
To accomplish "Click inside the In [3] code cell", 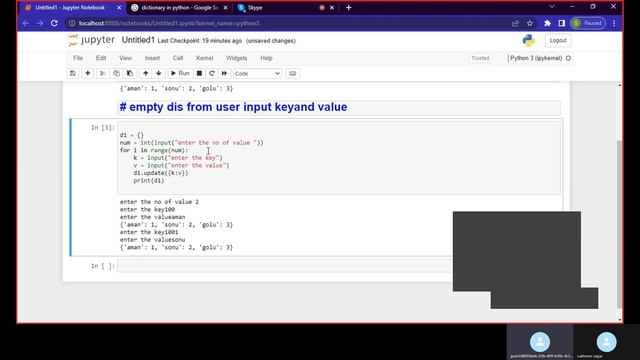I will (x=339, y=158).
